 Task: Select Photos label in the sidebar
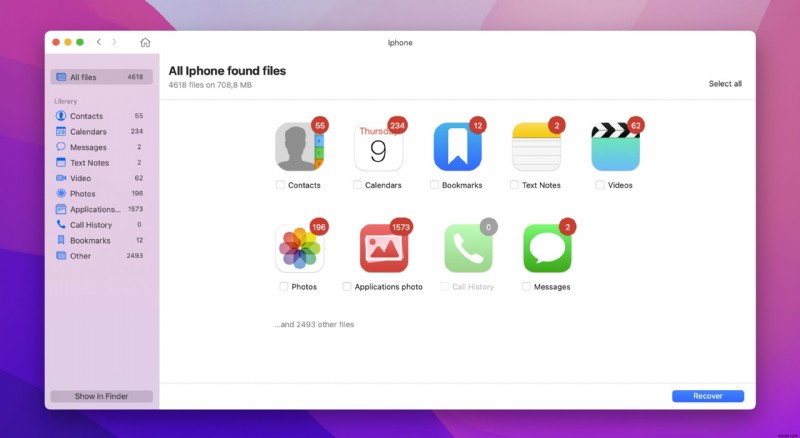[83, 194]
